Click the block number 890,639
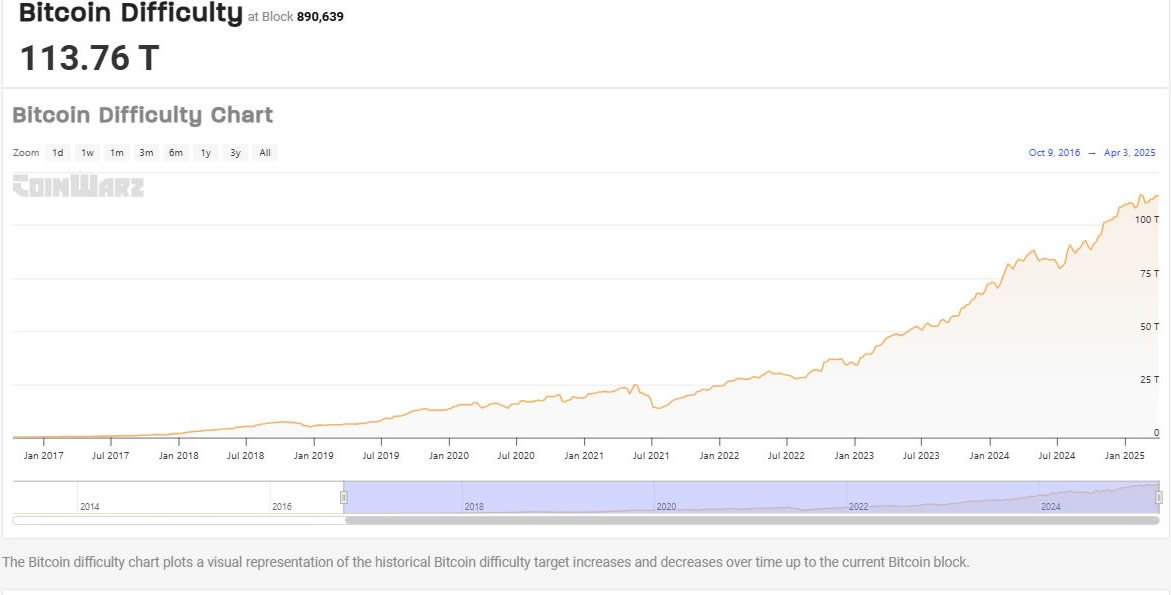Image resolution: width=1171 pixels, height=595 pixels. 320,17
